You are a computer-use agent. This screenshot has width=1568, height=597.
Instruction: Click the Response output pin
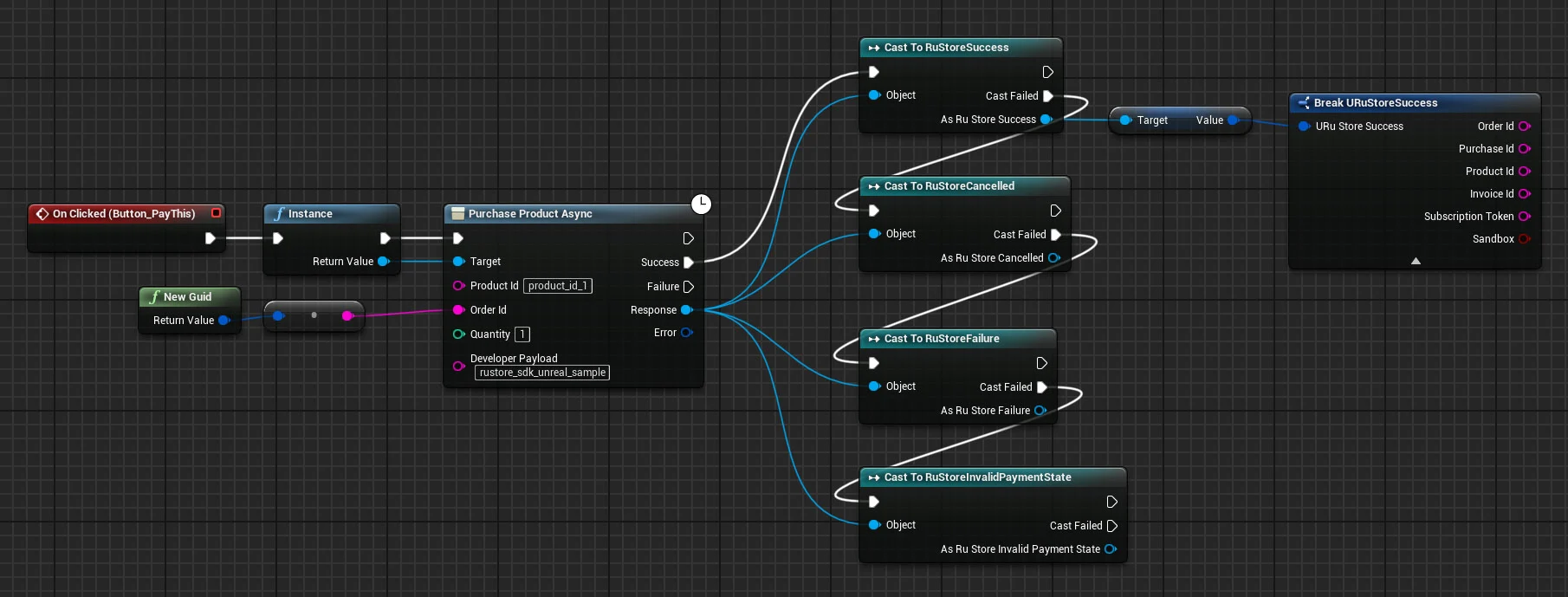point(687,310)
